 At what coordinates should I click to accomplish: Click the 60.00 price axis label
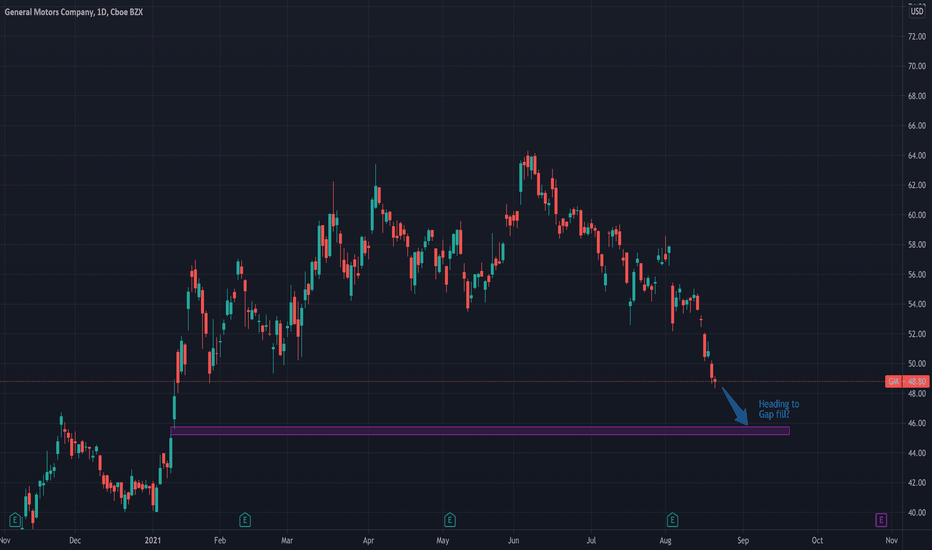pos(917,215)
